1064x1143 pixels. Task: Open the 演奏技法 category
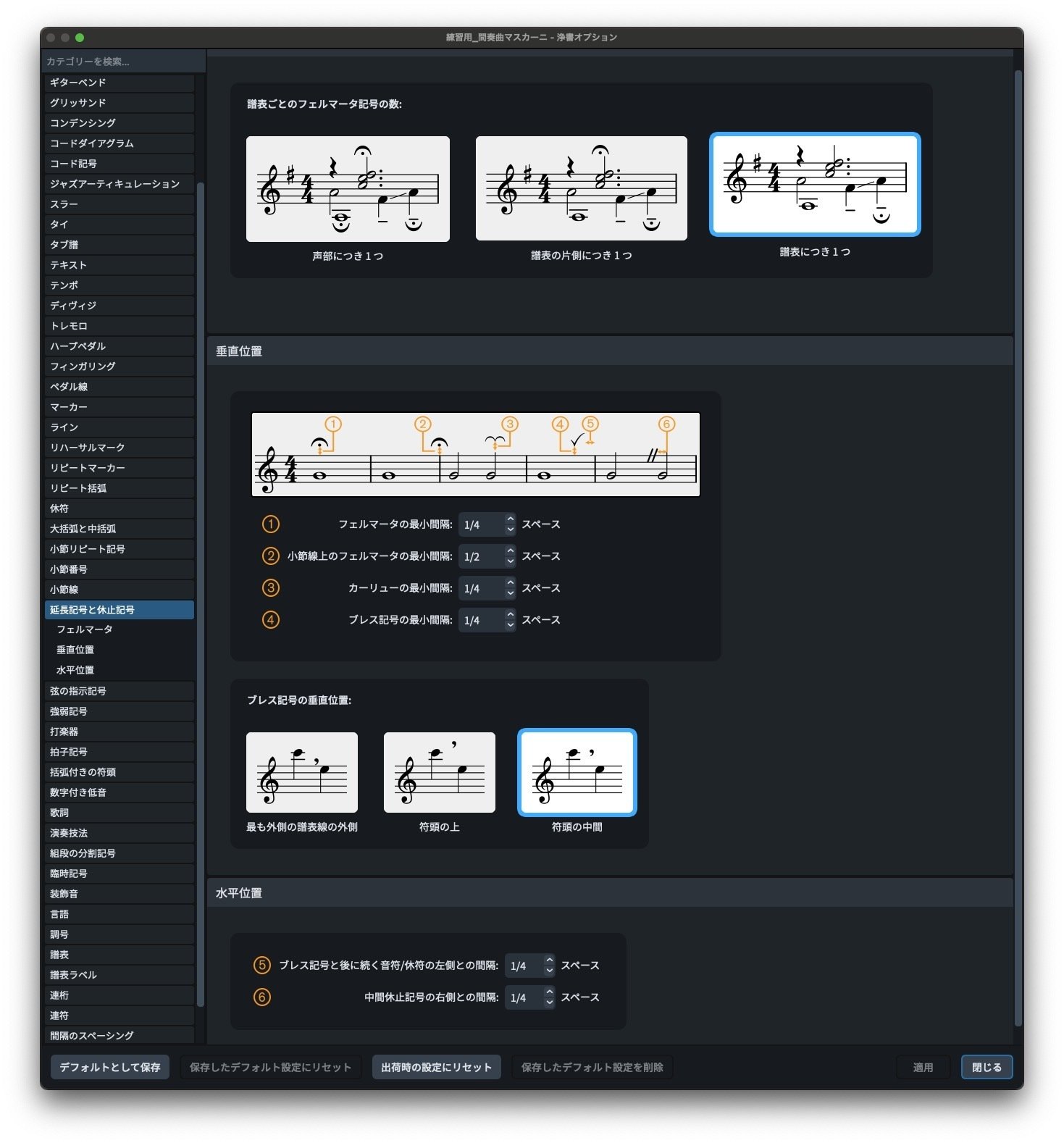click(x=120, y=833)
